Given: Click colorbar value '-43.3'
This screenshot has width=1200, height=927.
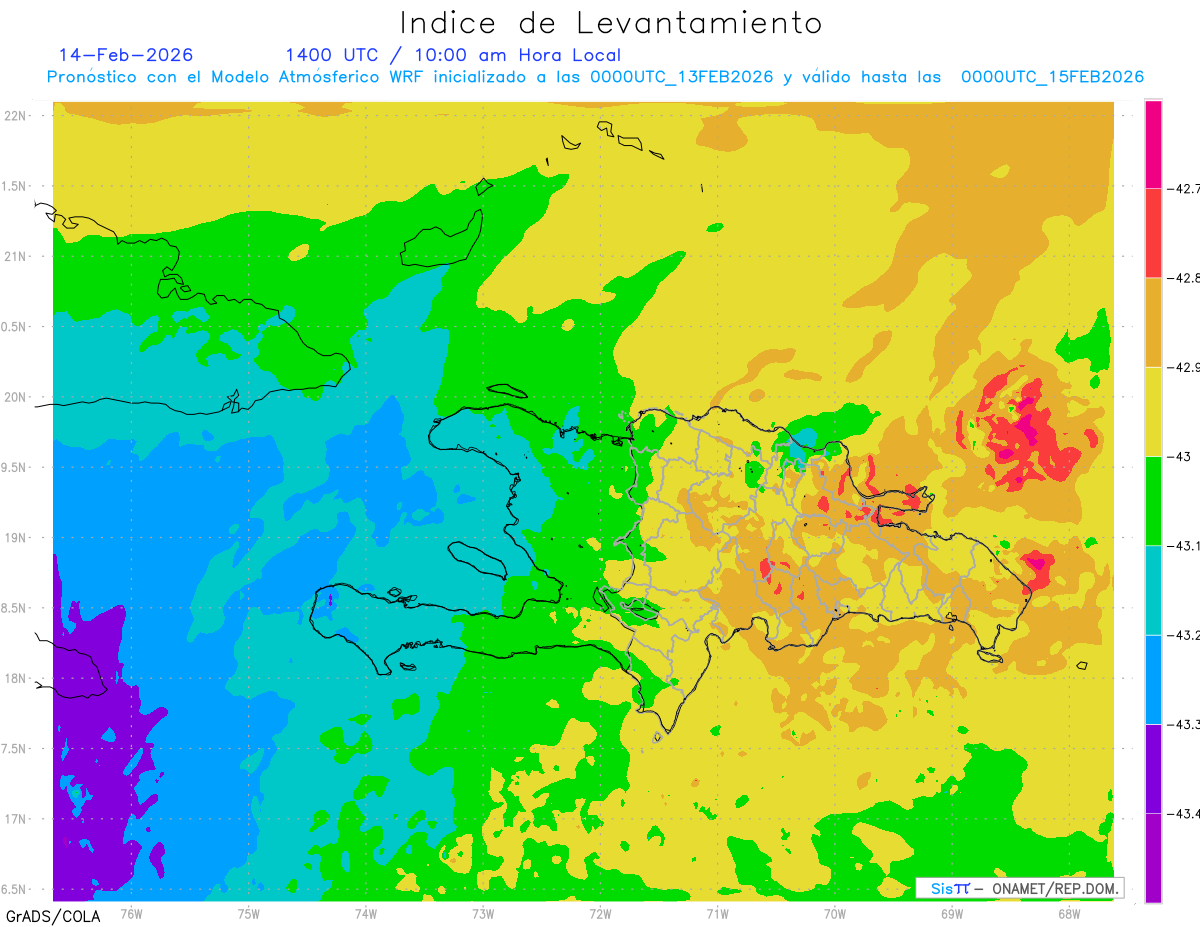Looking at the screenshot, I should 1185,724.
